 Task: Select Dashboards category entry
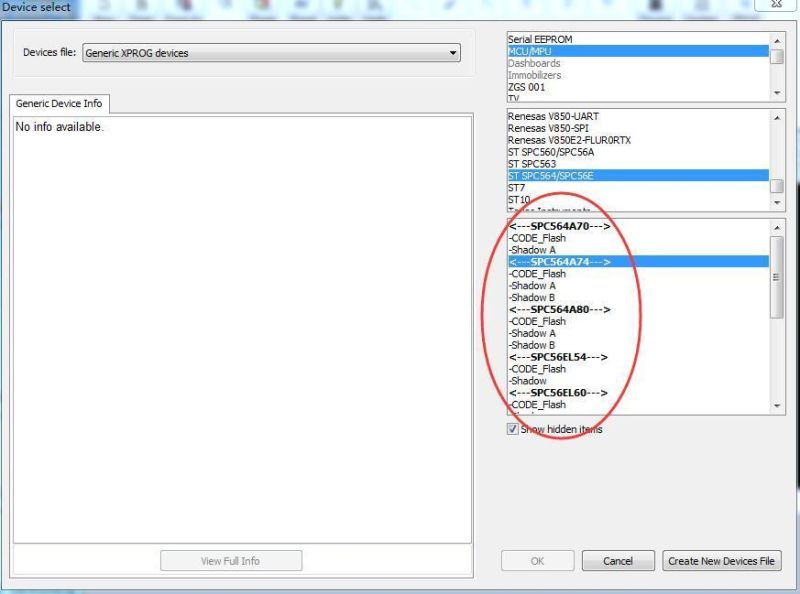click(x=638, y=63)
